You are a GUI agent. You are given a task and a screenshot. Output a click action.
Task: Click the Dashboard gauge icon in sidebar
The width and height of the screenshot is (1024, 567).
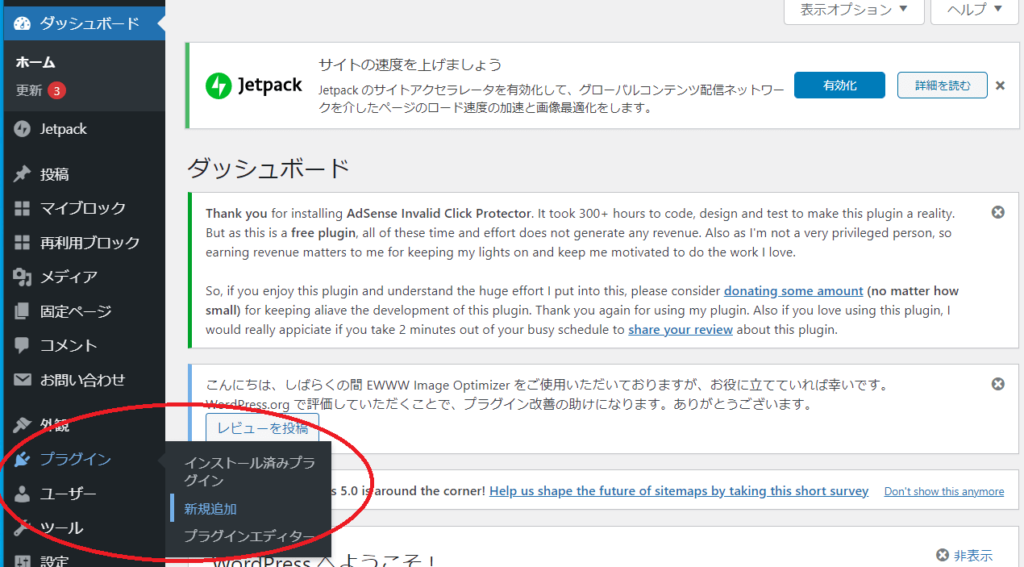22,24
